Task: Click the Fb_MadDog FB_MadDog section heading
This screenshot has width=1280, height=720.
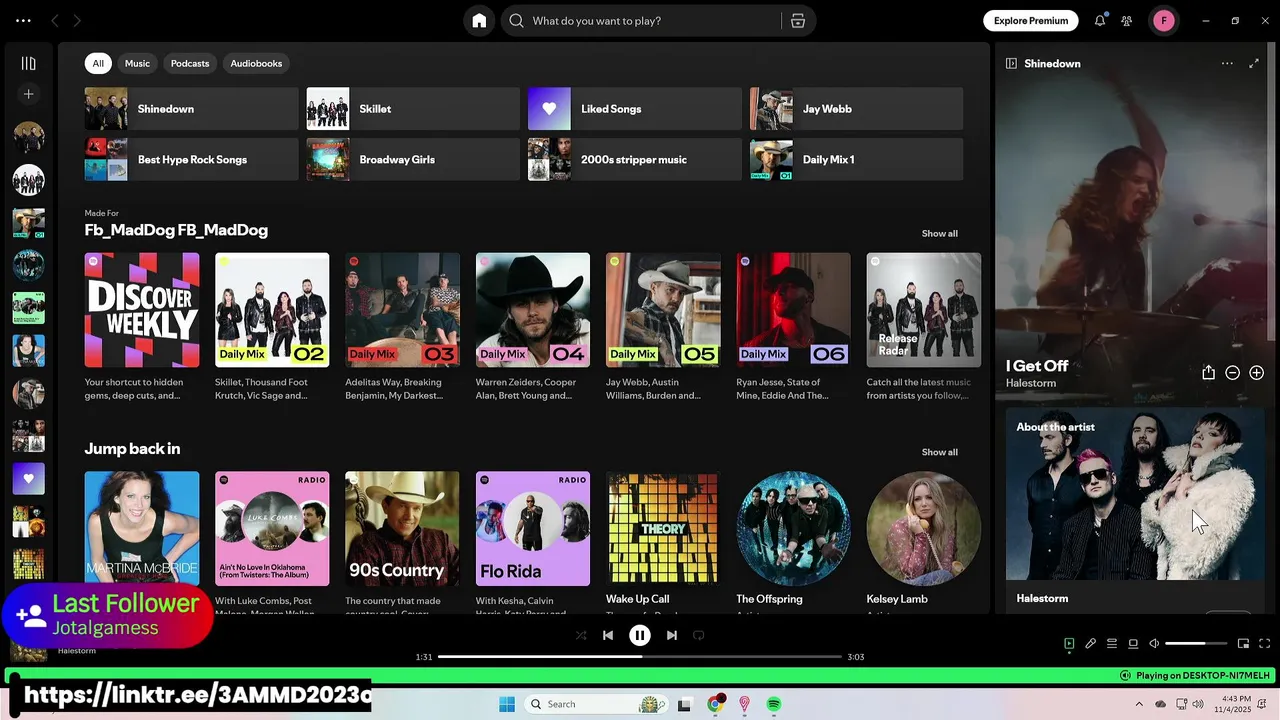Action: tap(176, 230)
